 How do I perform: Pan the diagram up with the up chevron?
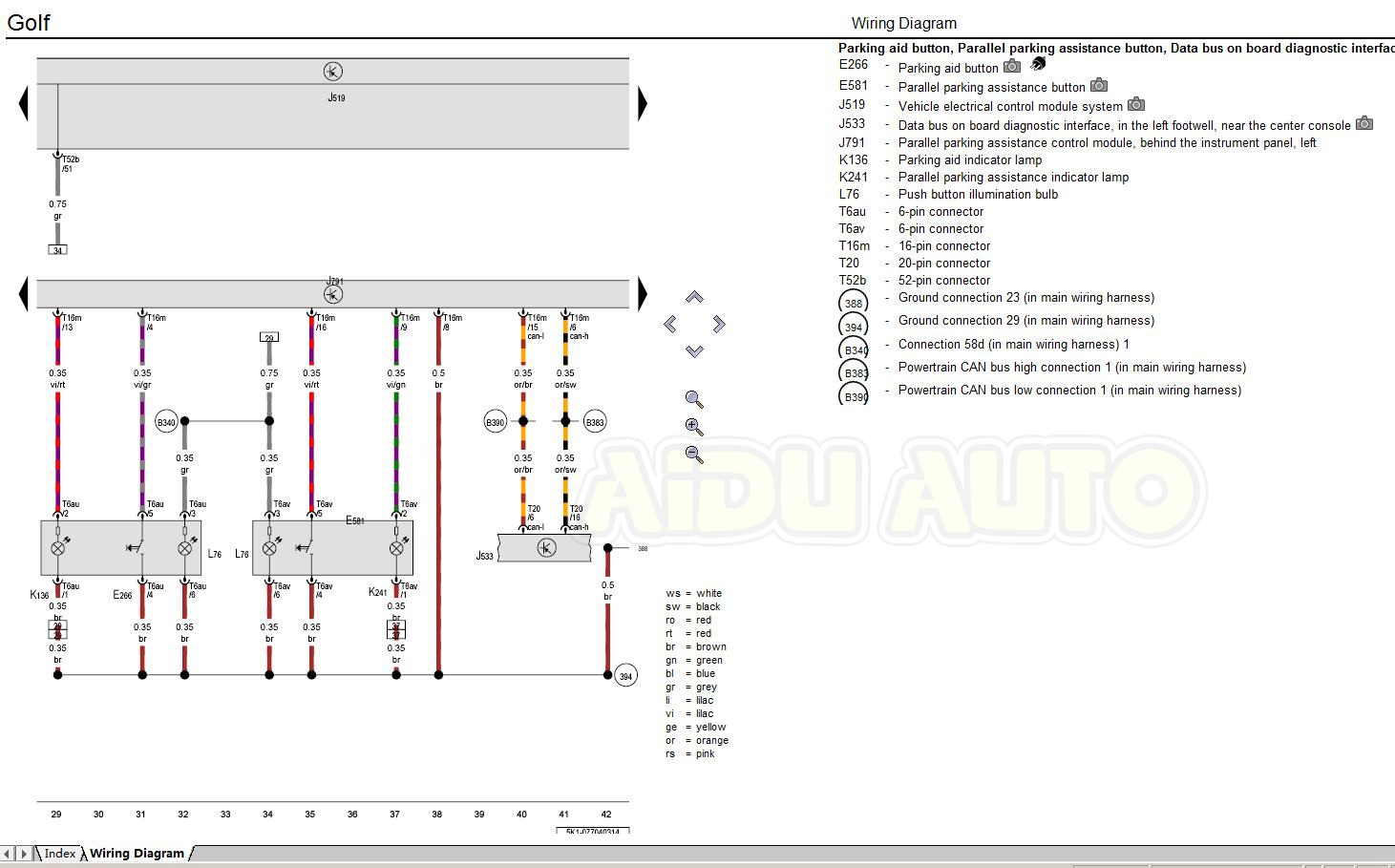point(694,297)
